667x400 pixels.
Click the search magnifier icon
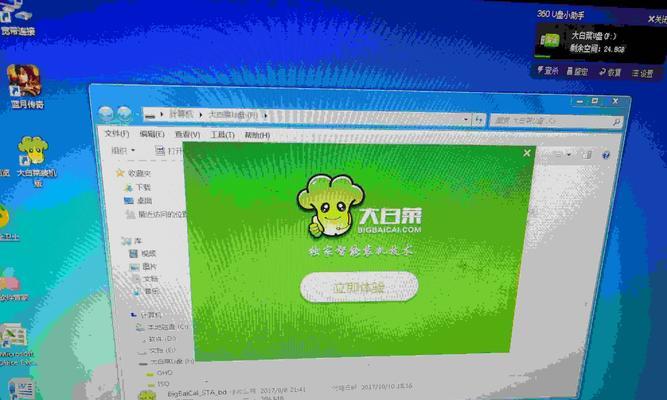point(616,123)
